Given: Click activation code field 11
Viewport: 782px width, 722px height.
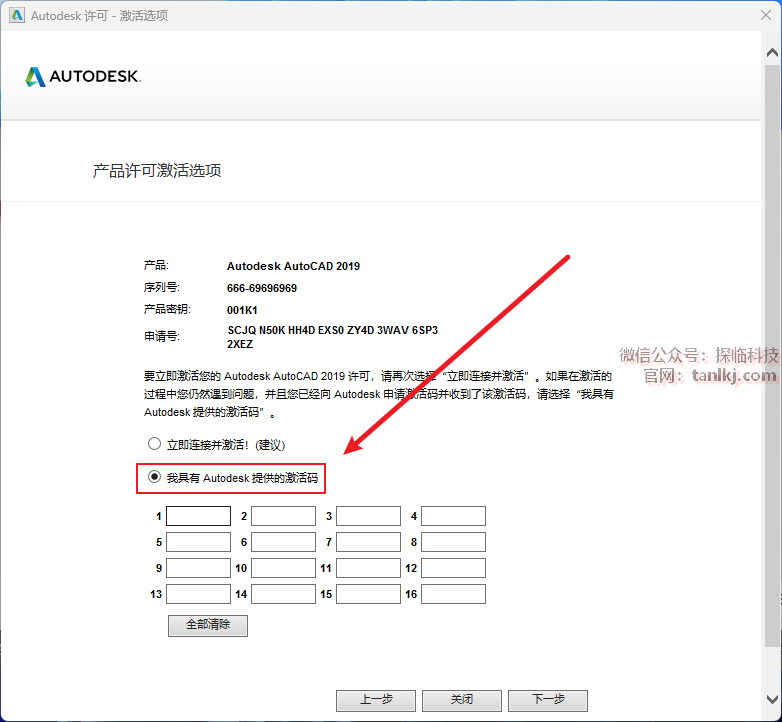Looking at the screenshot, I should [x=369, y=568].
